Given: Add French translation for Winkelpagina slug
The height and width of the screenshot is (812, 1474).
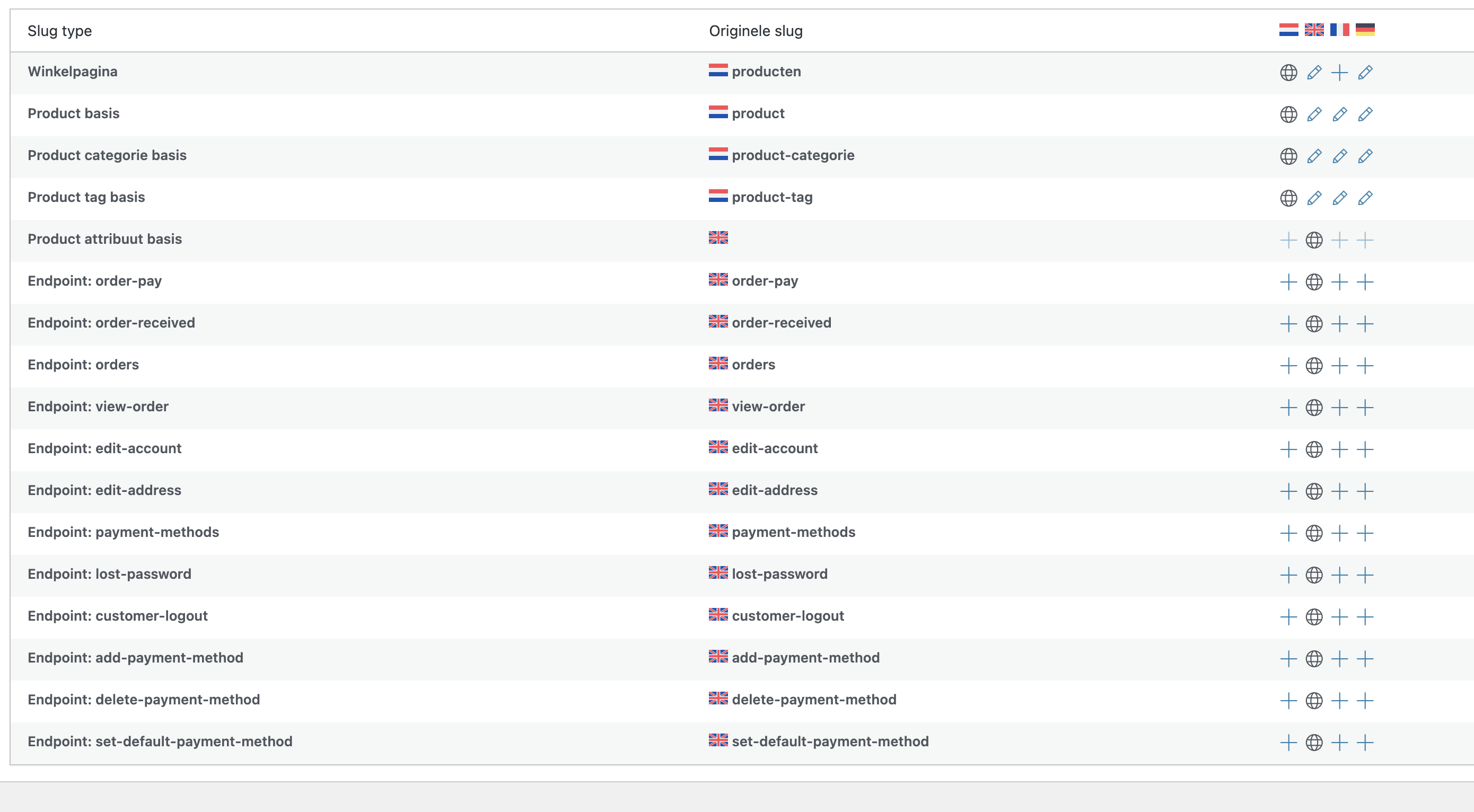Looking at the screenshot, I should 1339,73.
